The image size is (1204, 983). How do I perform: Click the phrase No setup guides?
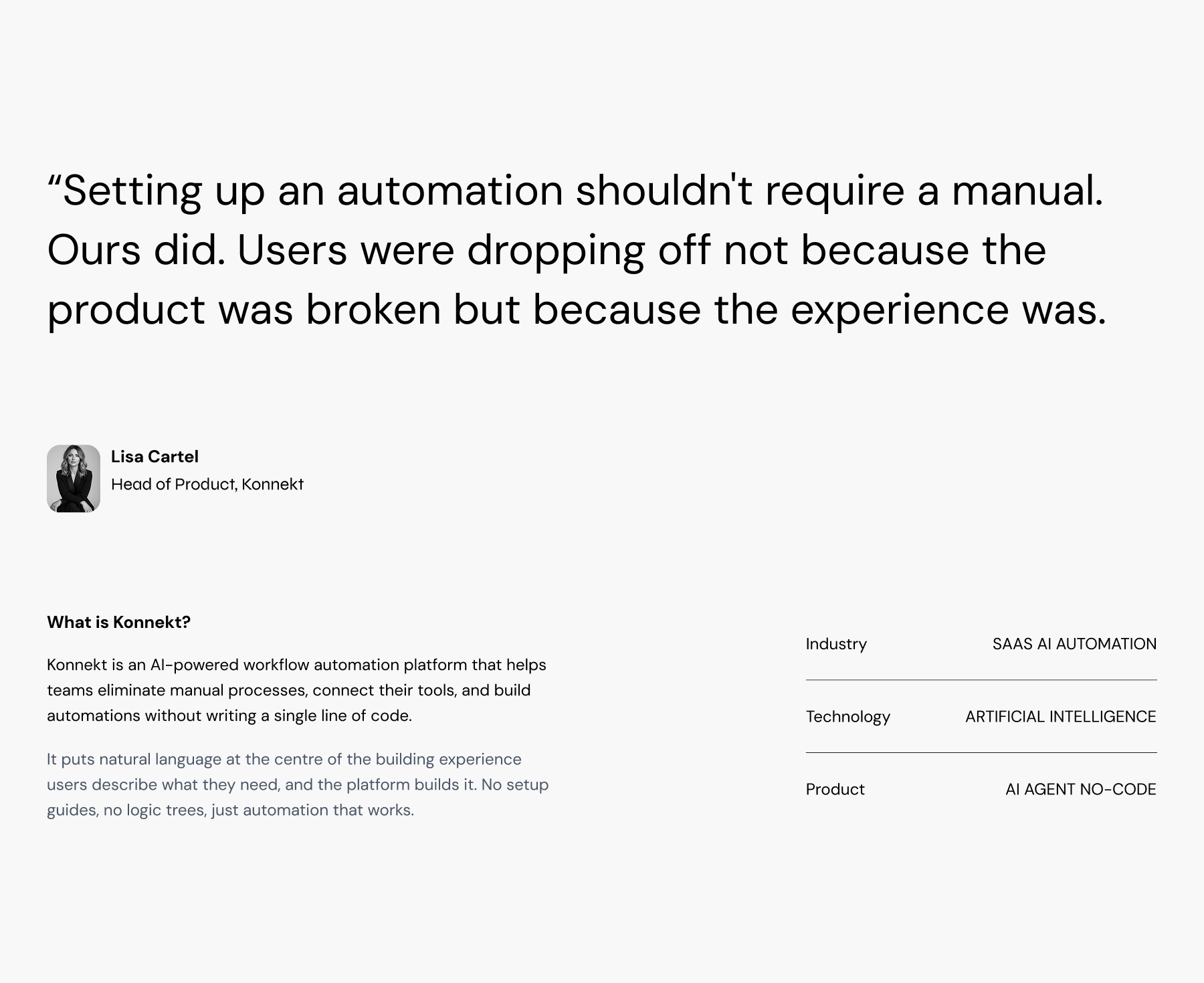(298, 797)
